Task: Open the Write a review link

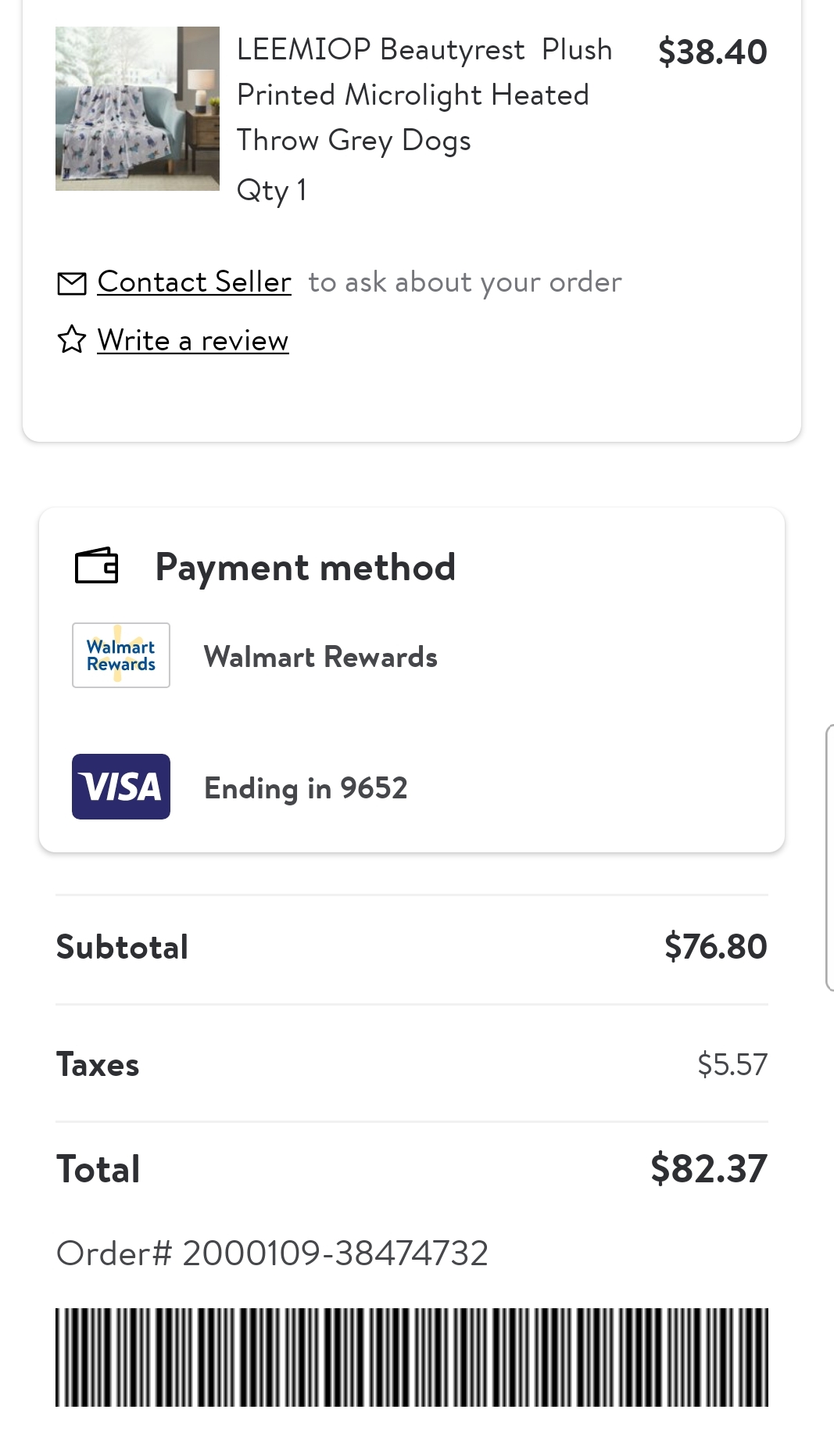Action: coord(193,340)
